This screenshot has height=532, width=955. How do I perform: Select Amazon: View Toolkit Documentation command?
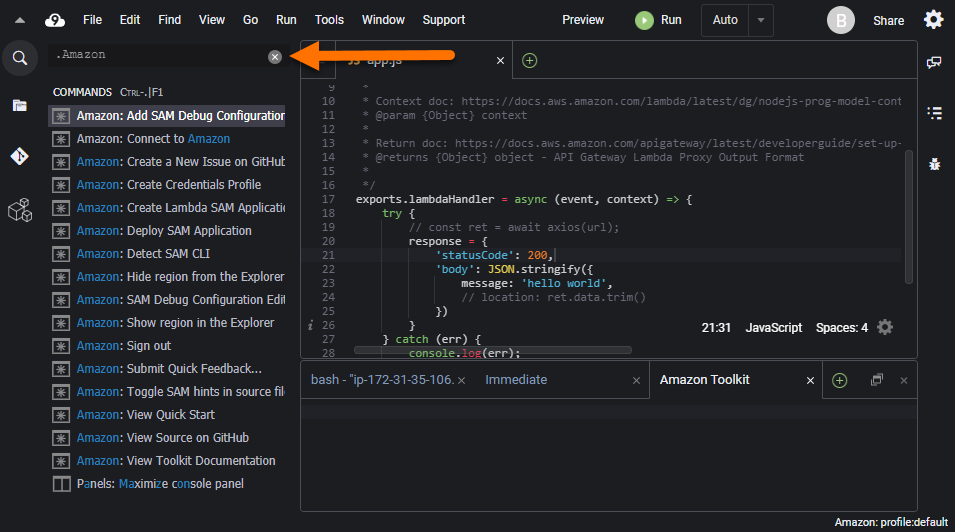(166, 461)
